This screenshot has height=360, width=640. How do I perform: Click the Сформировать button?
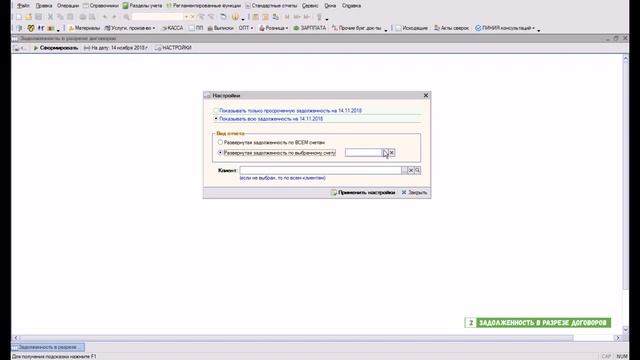click(56, 48)
